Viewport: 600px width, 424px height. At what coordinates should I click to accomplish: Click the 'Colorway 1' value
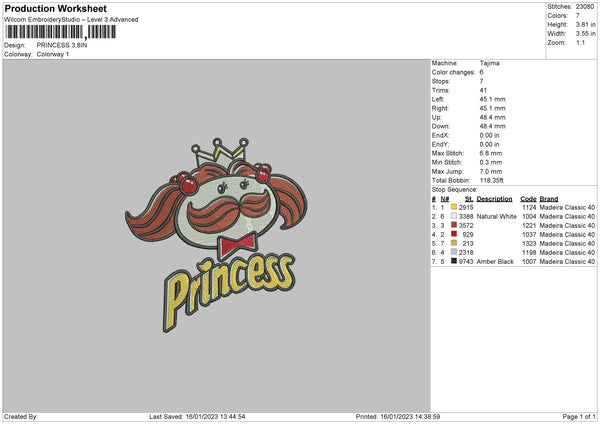[53, 54]
